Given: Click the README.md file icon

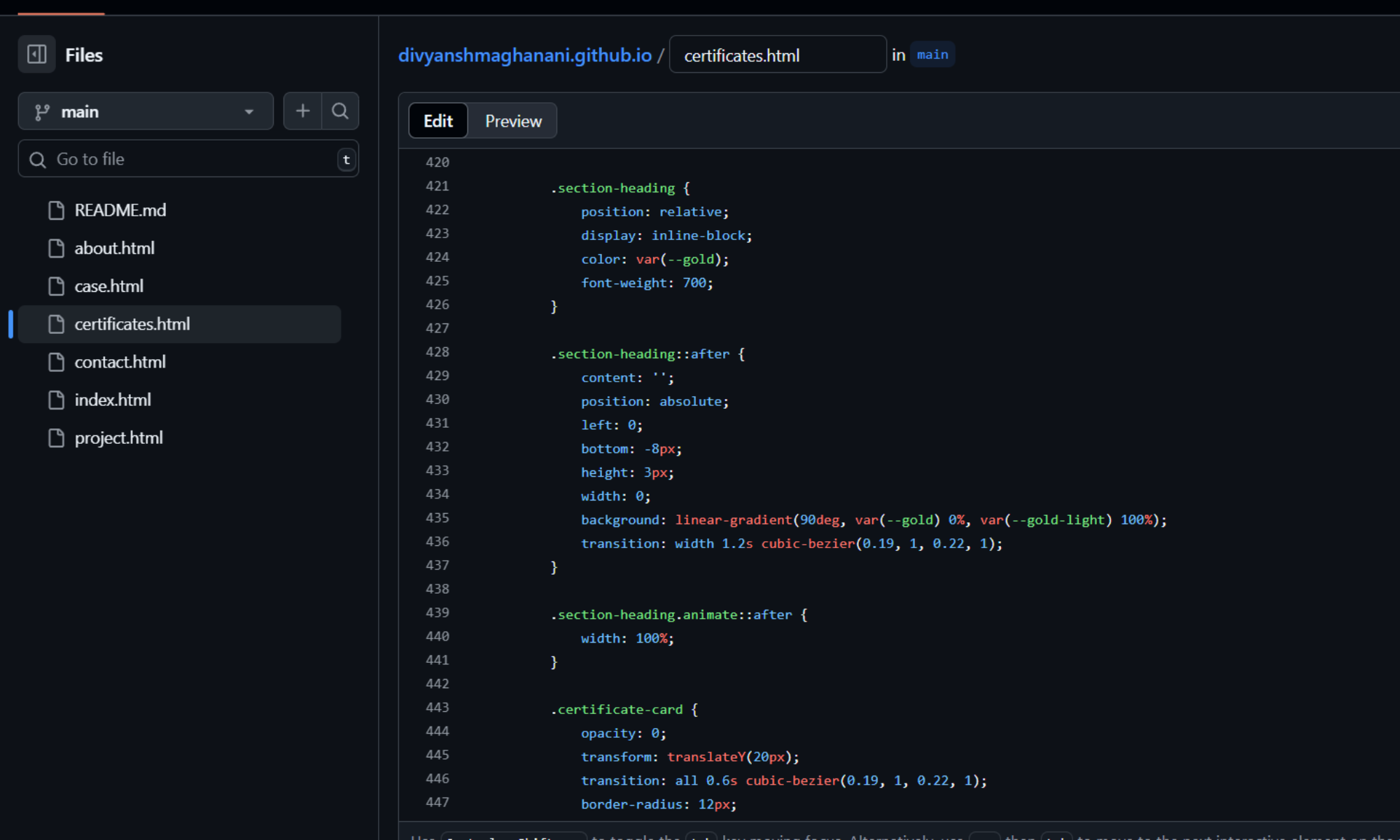Looking at the screenshot, I should (56, 211).
